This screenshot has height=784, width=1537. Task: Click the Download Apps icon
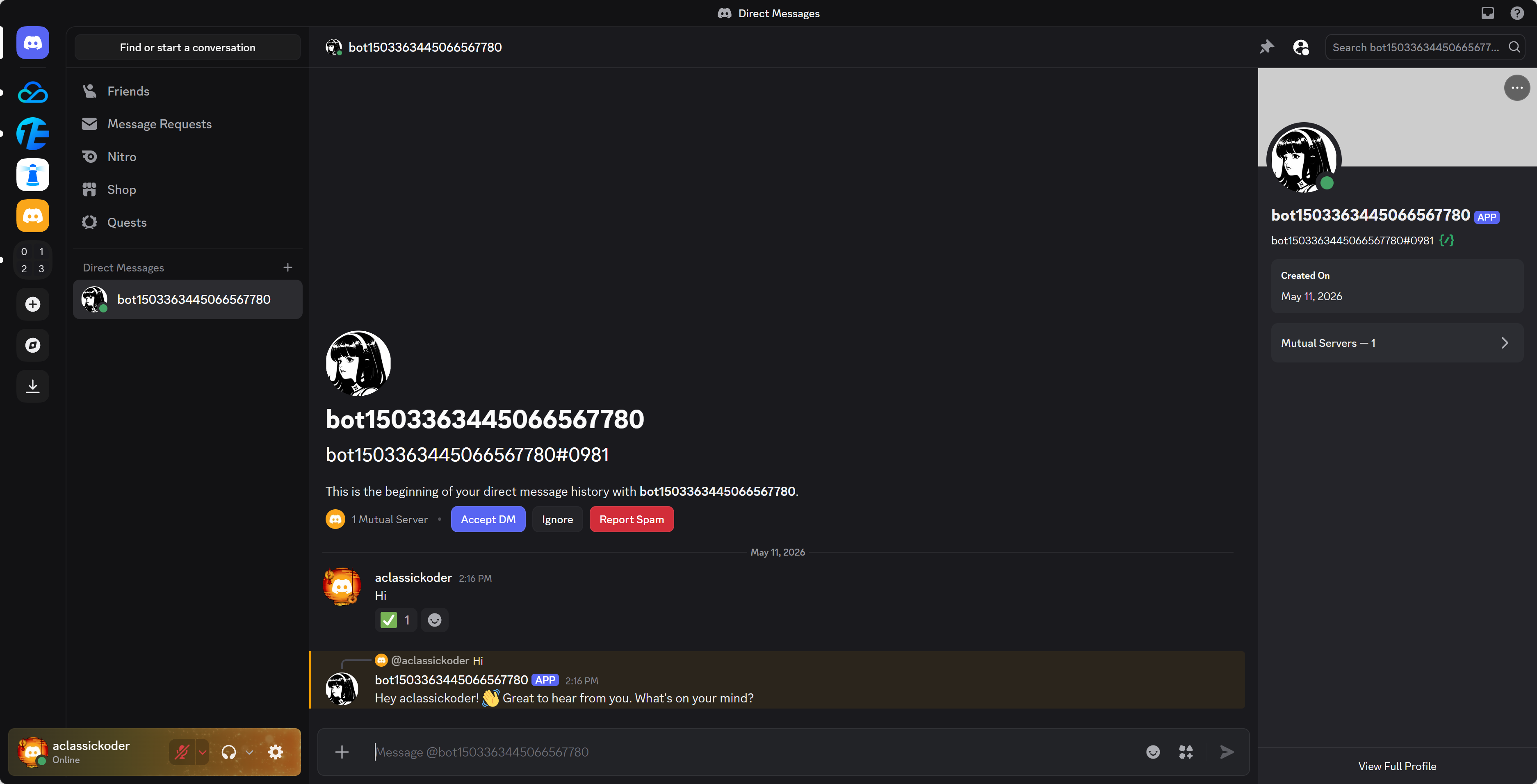click(x=33, y=386)
